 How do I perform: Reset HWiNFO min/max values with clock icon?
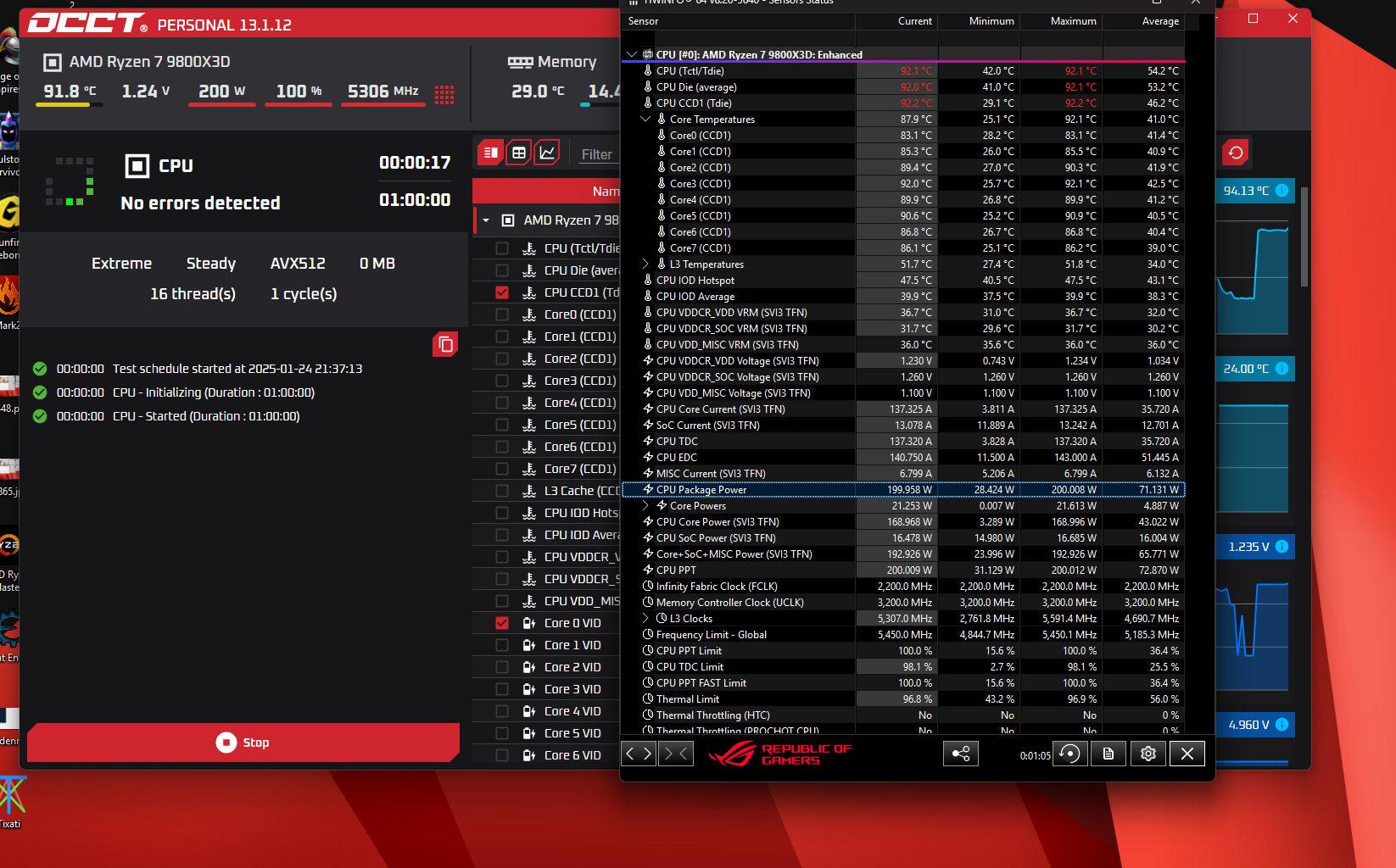click(1070, 754)
